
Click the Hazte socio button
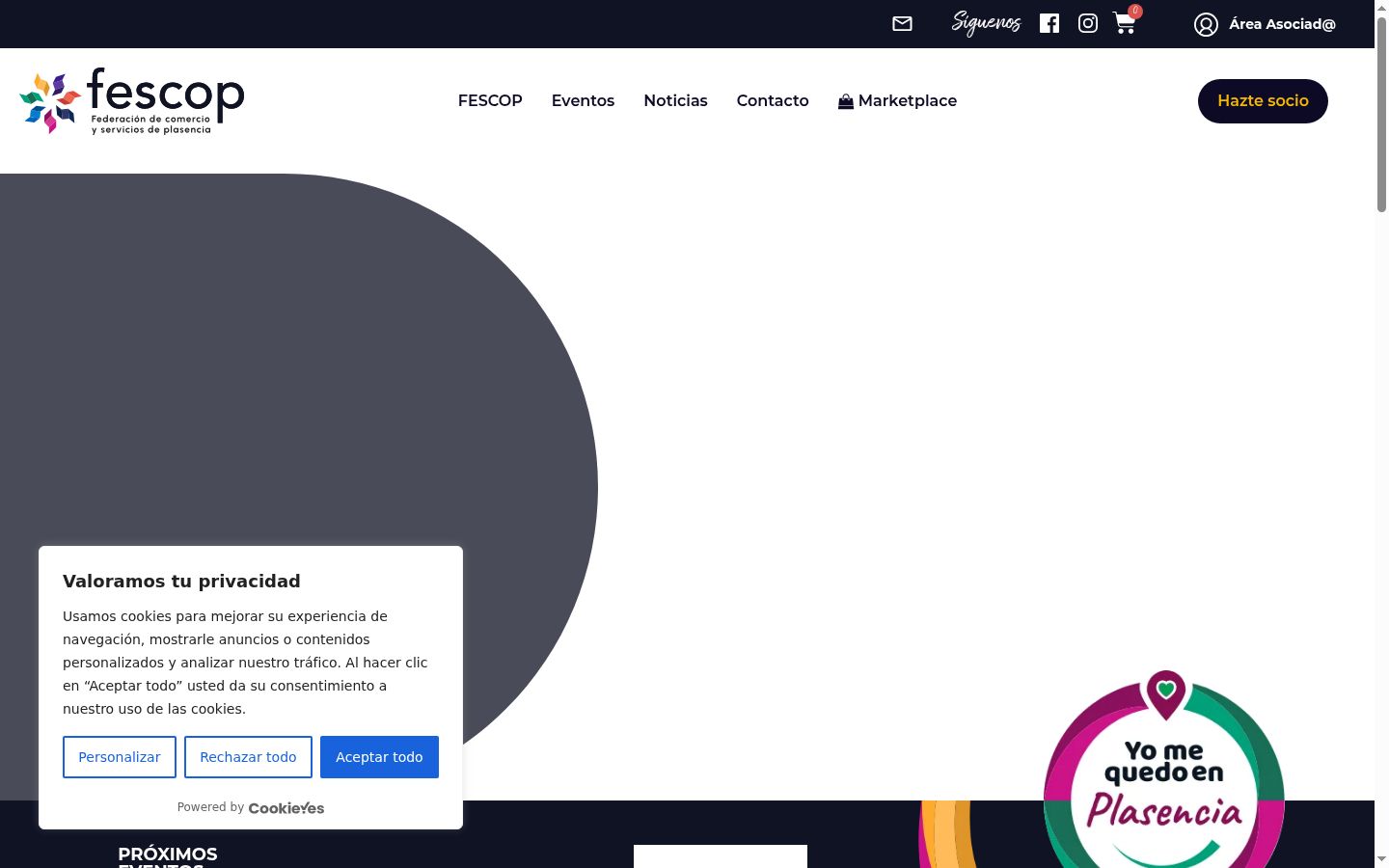tap(1263, 101)
